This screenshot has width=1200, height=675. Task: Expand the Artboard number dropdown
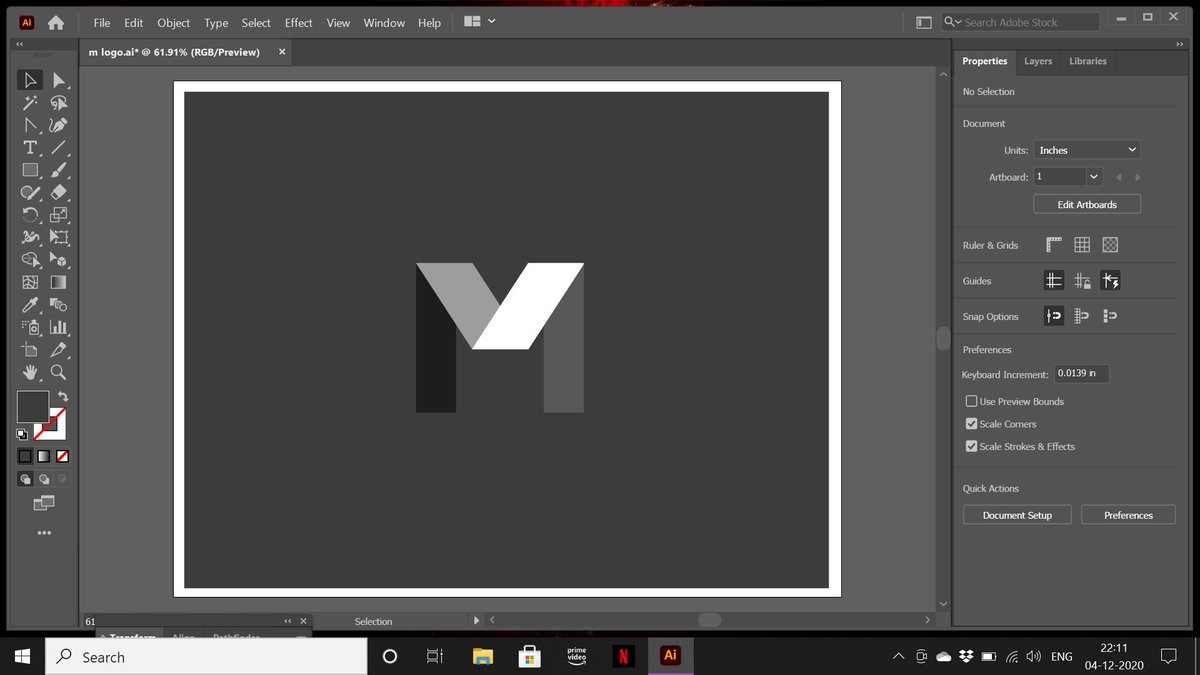pyautogui.click(x=1094, y=177)
